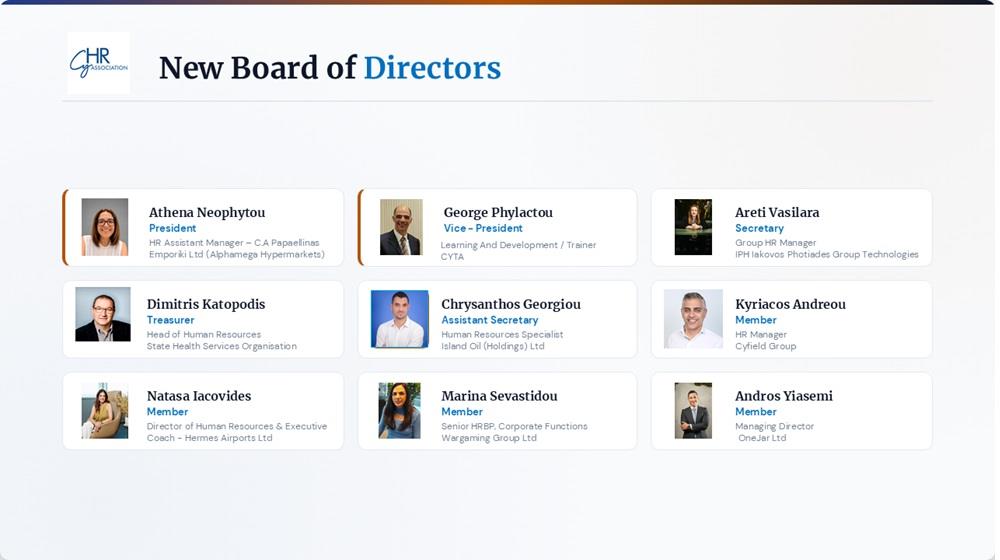This screenshot has height=560, width=1000.
Task: Click the Assistant Secretary title
Action: 489,320
